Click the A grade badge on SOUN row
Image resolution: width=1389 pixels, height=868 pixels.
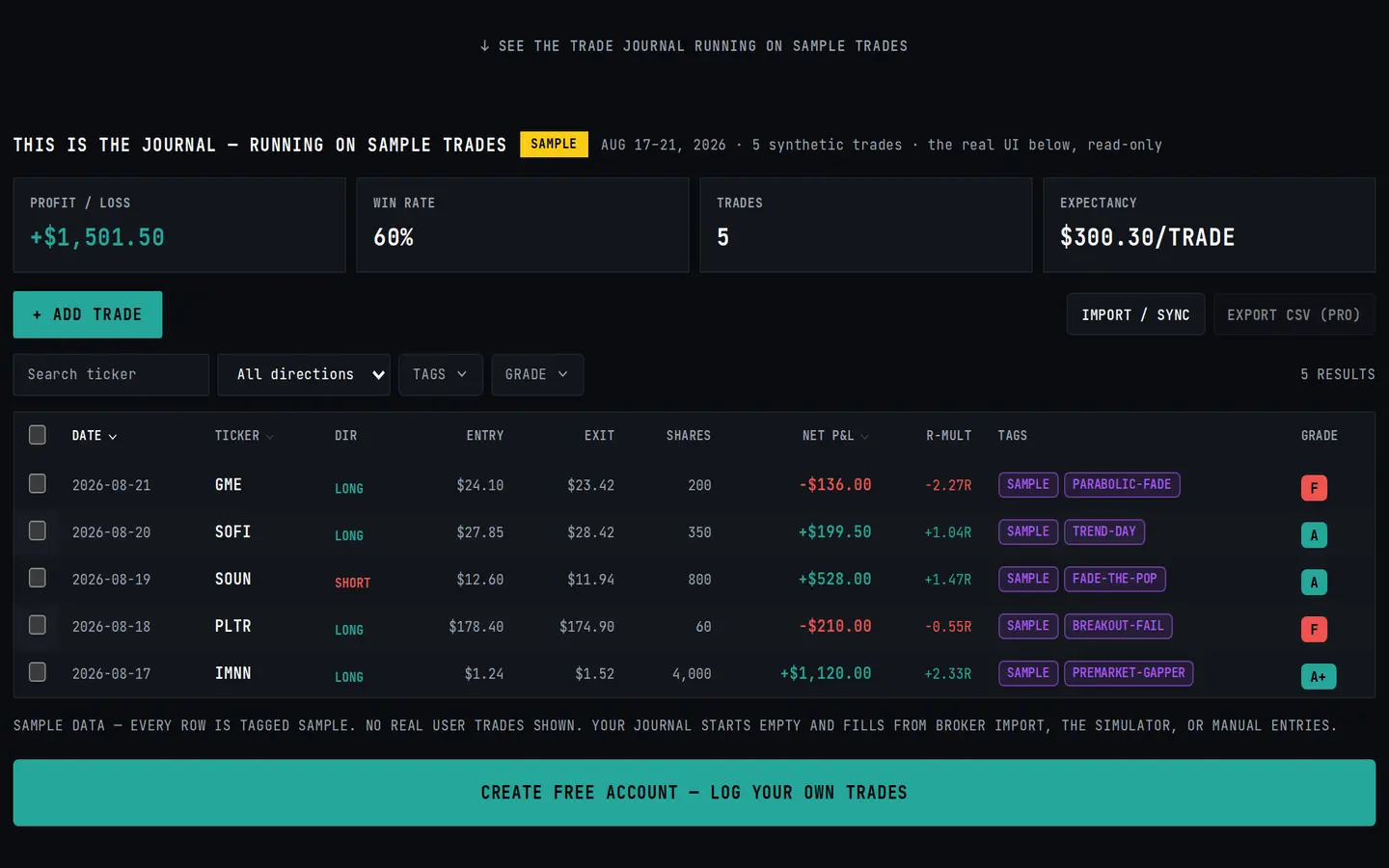pyautogui.click(x=1314, y=583)
